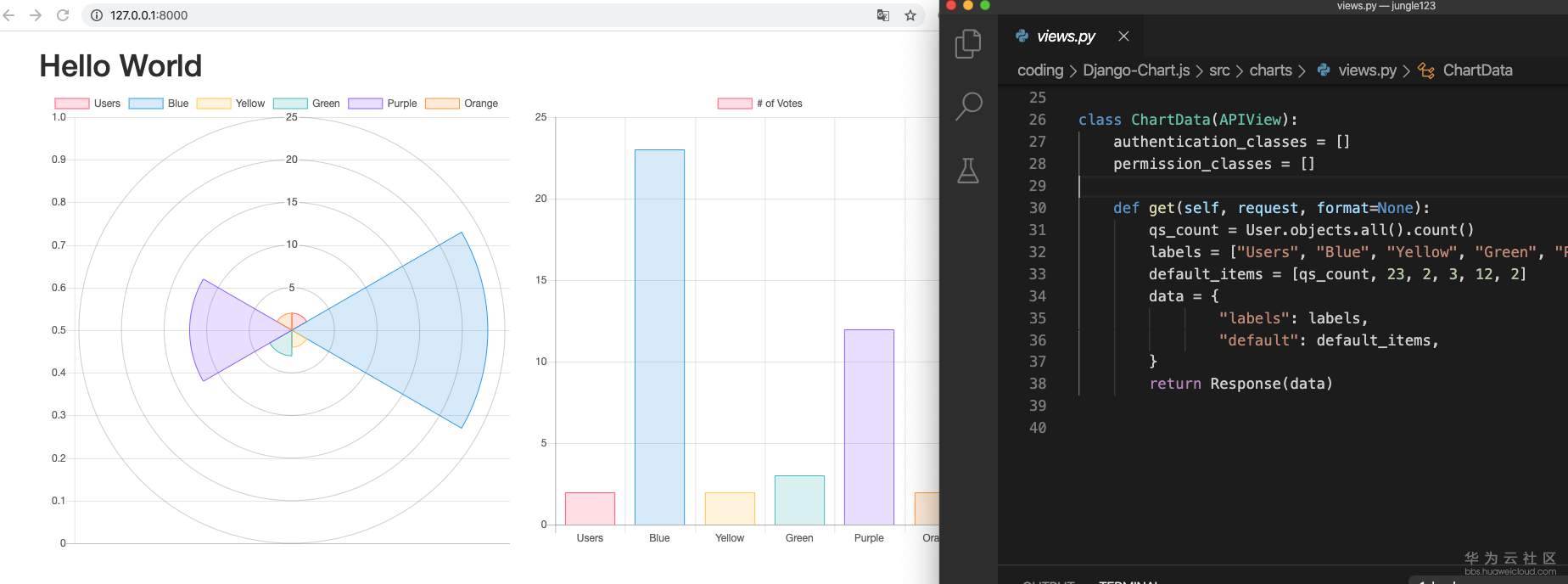Go back in the browser

(9, 15)
